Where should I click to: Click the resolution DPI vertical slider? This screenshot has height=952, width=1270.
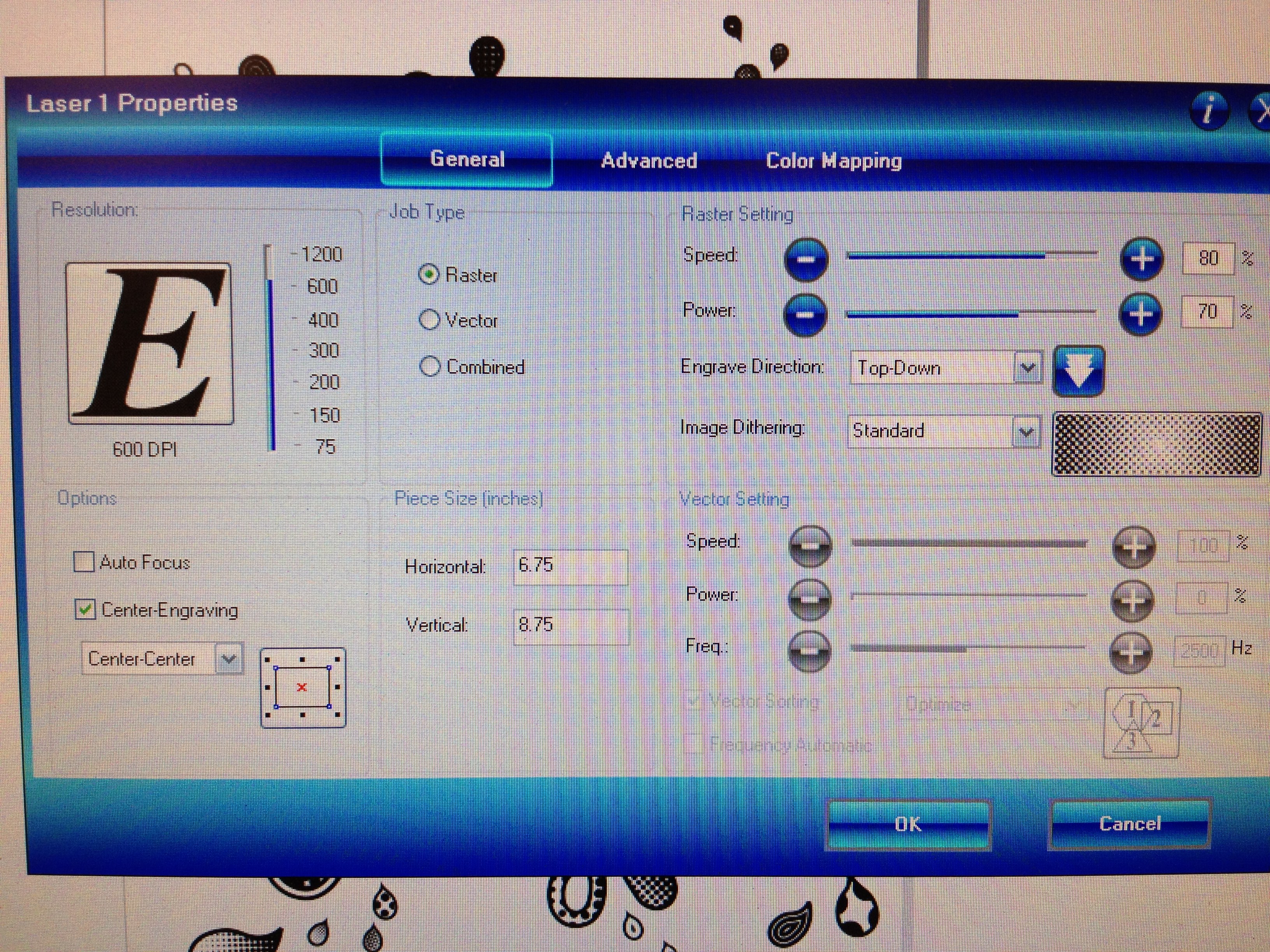coord(270,348)
